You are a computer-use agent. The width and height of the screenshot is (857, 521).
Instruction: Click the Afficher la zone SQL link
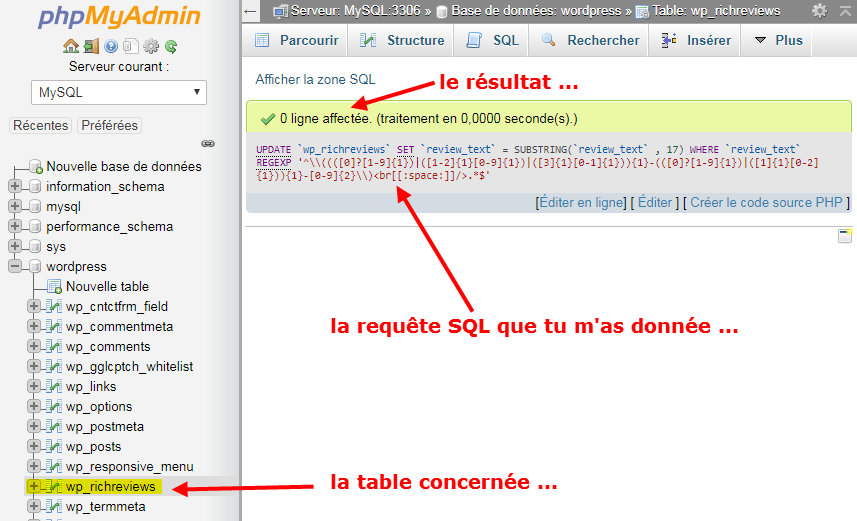315,79
